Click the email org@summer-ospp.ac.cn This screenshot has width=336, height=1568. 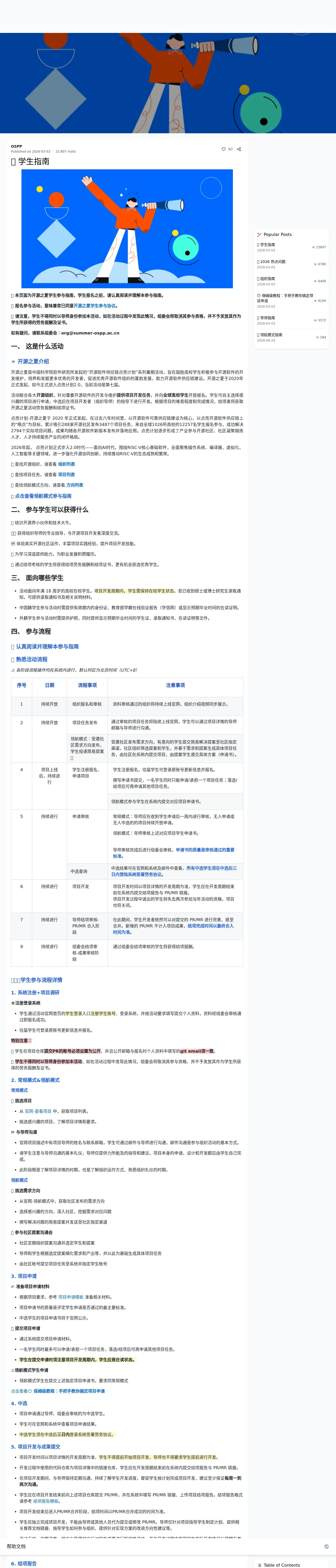point(90,333)
